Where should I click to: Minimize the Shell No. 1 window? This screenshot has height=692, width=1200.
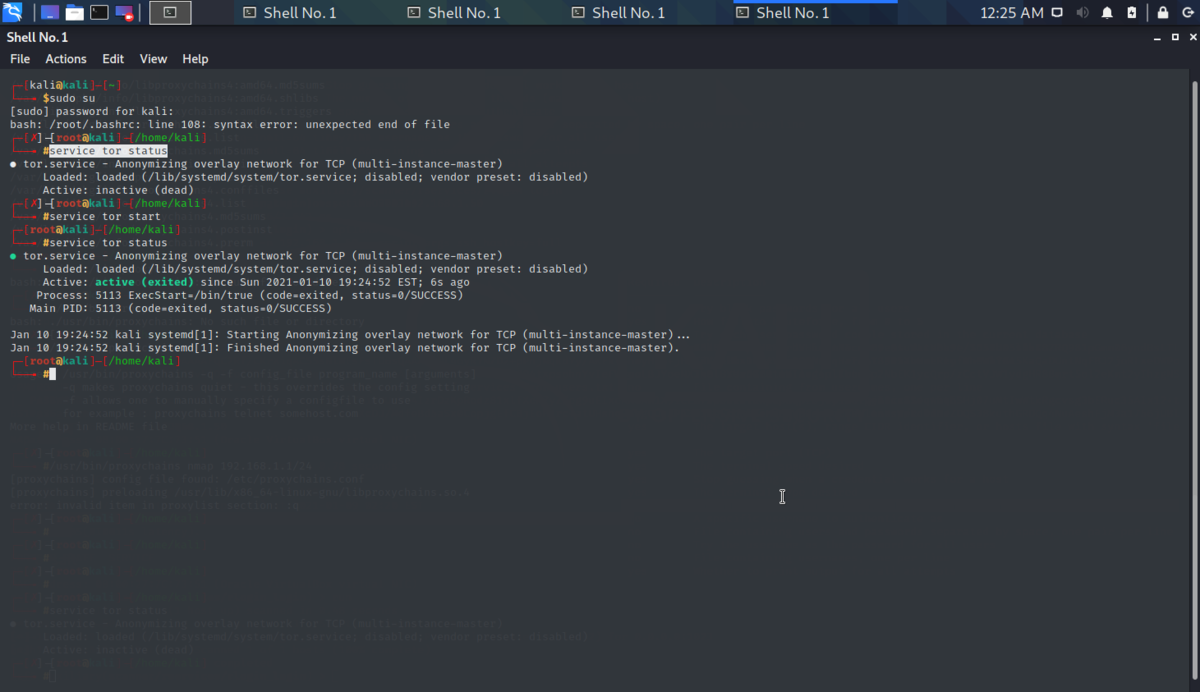point(1157,37)
